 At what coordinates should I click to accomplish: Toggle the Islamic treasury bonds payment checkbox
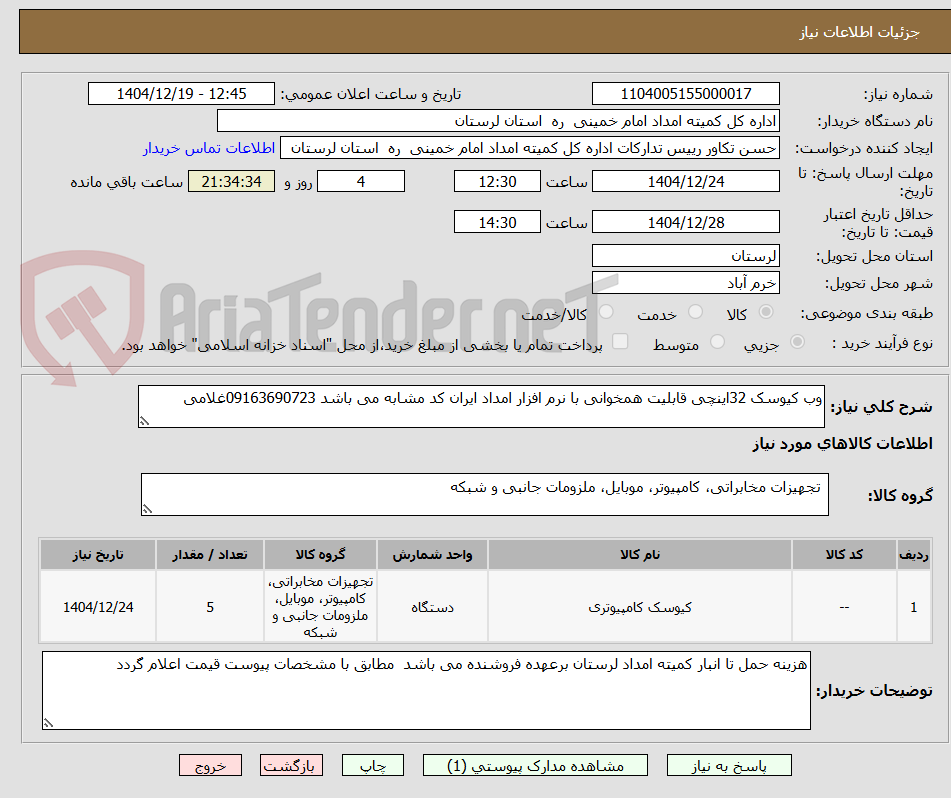click(620, 341)
